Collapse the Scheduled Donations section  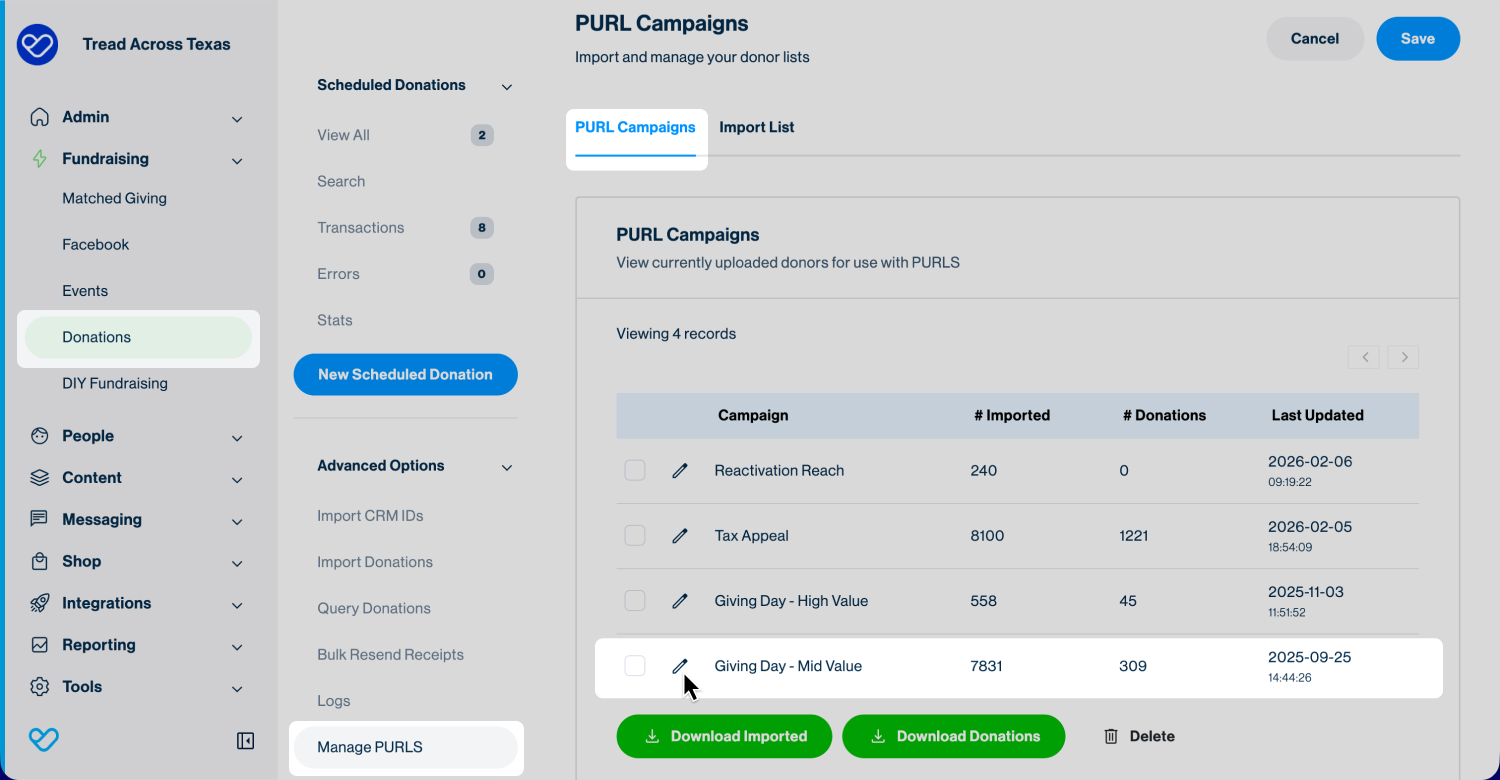pos(506,87)
